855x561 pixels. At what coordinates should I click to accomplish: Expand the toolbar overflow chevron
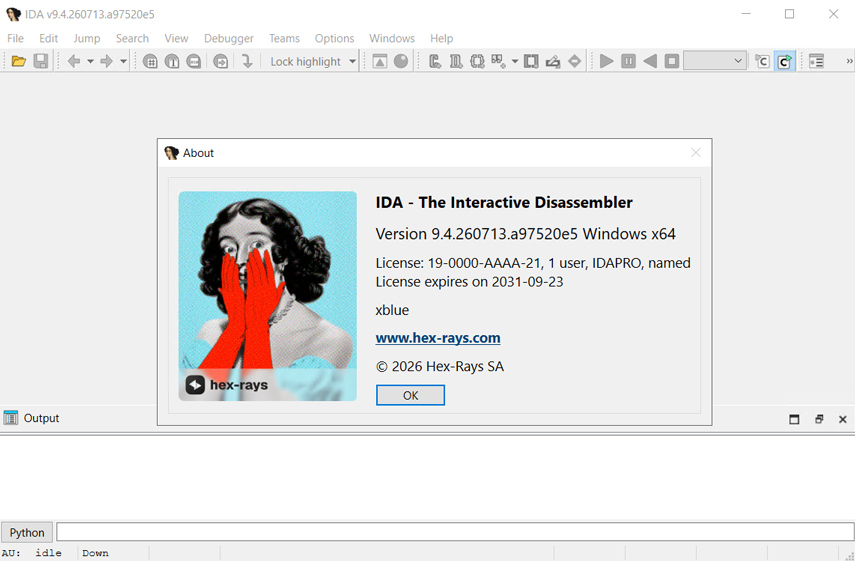point(849,61)
